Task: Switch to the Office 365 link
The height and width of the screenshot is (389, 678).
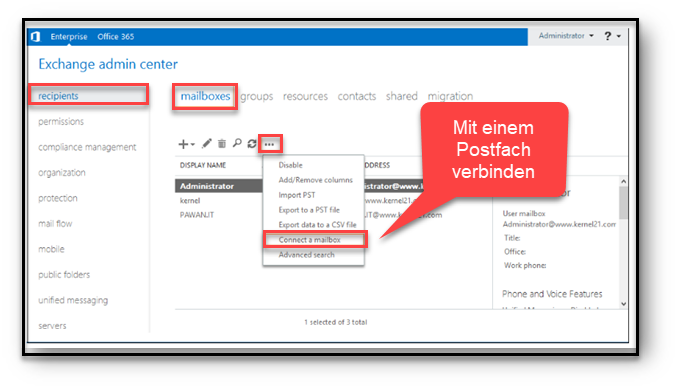Action: pos(115,37)
